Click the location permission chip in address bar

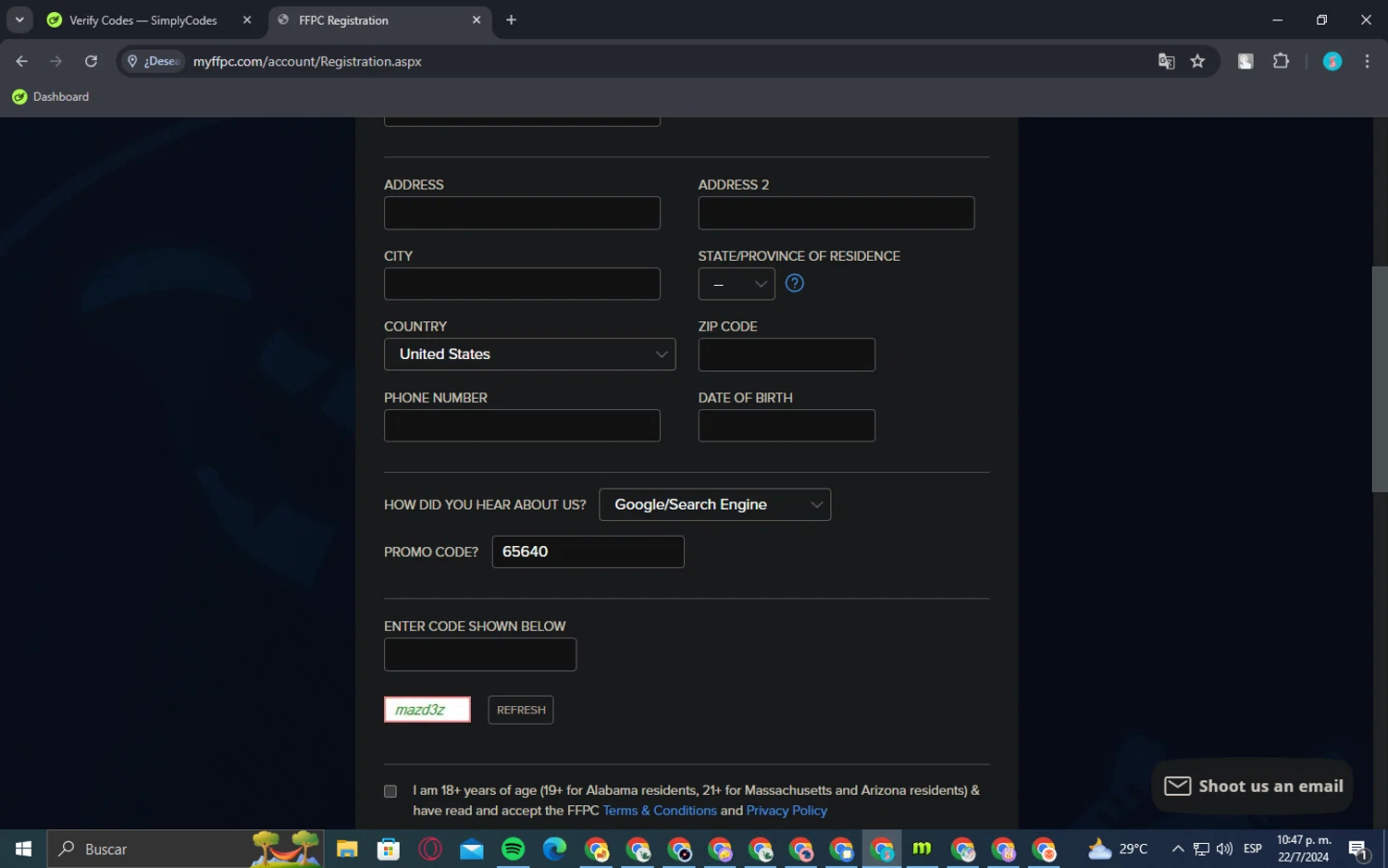tap(153, 61)
